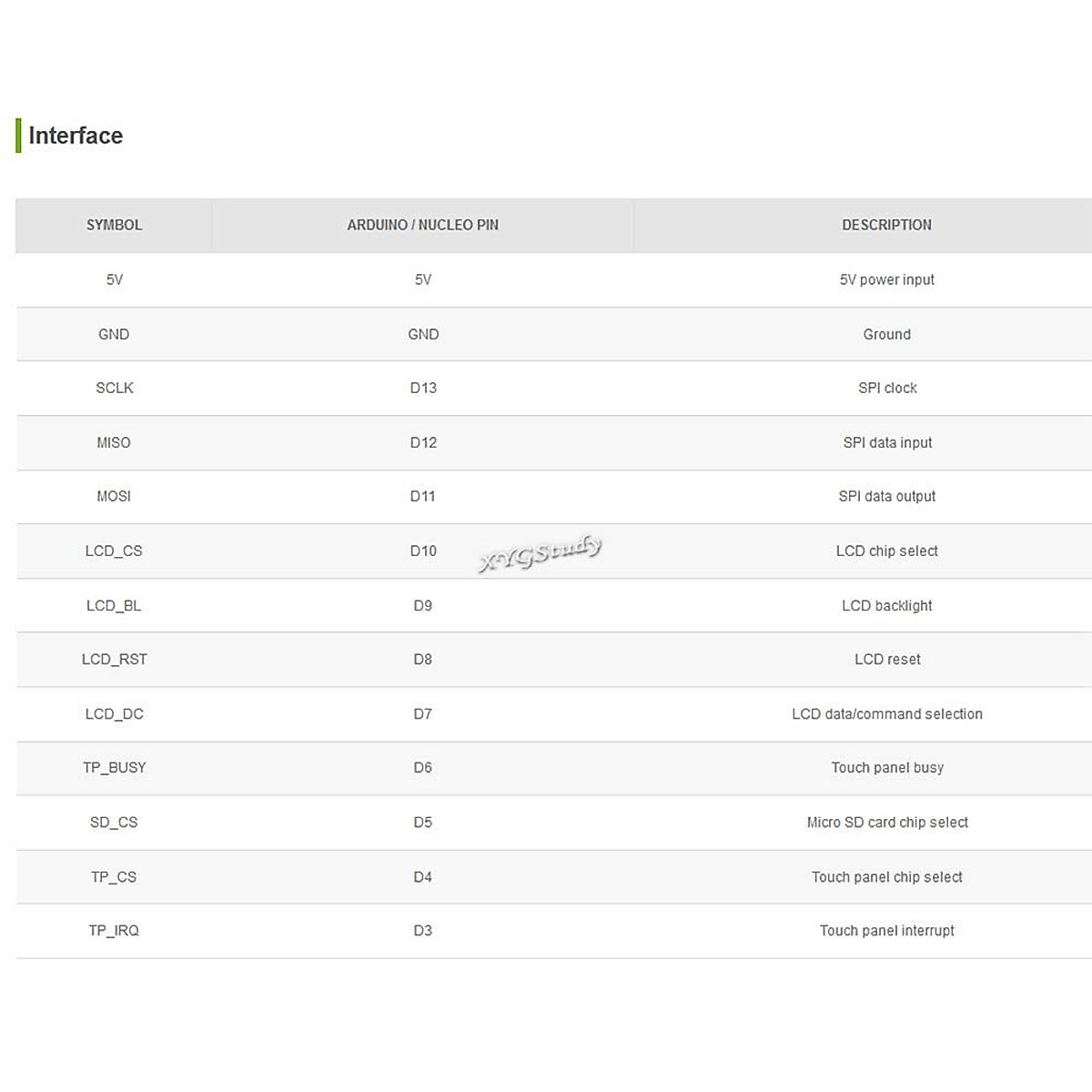Click the MOSI symbol cell
The width and height of the screenshot is (1092, 1092).
pyautogui.click(x=114, y=496)
